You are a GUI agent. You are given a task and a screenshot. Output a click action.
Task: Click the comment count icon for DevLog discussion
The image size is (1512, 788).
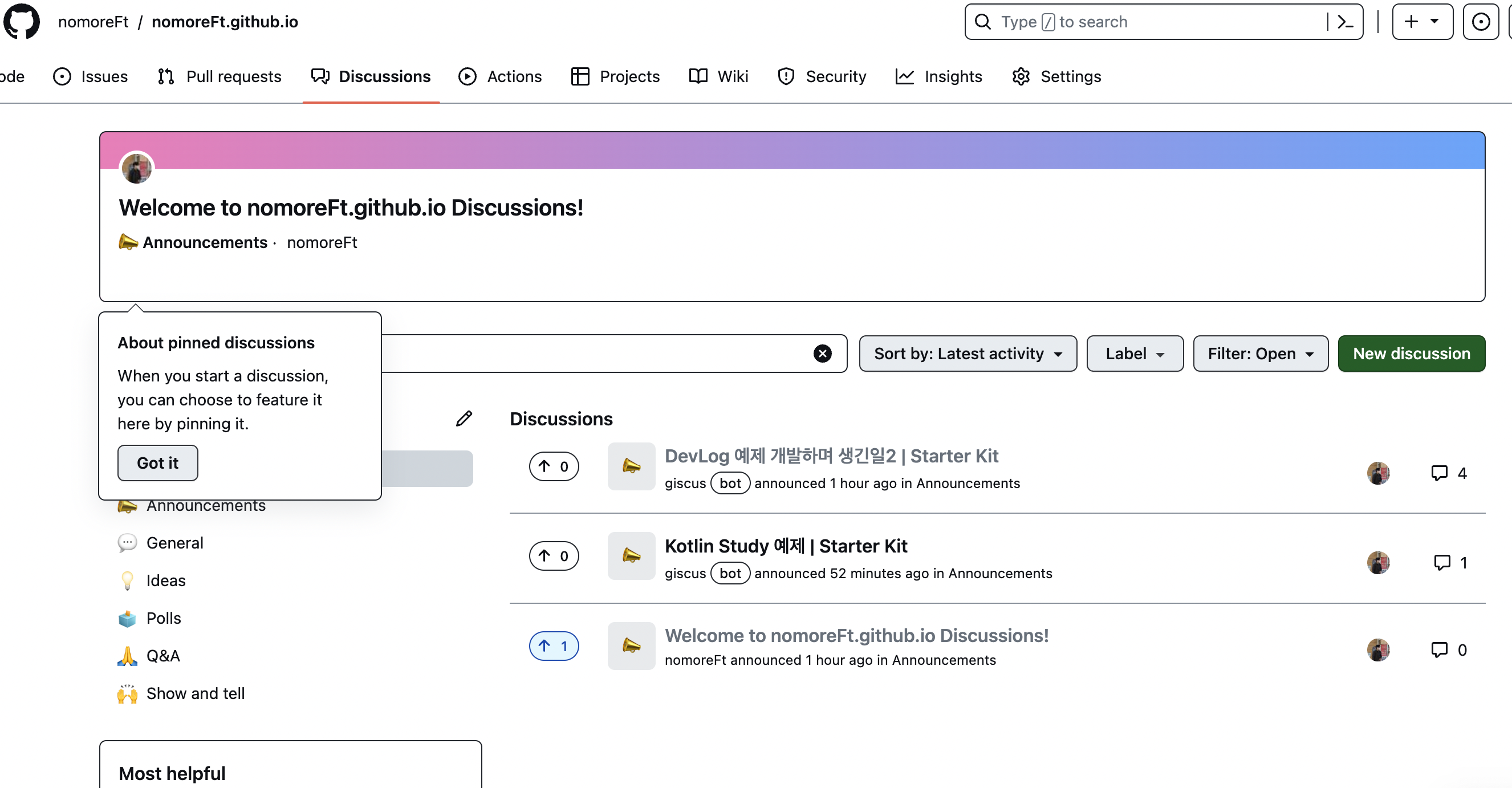point(1439,473)
